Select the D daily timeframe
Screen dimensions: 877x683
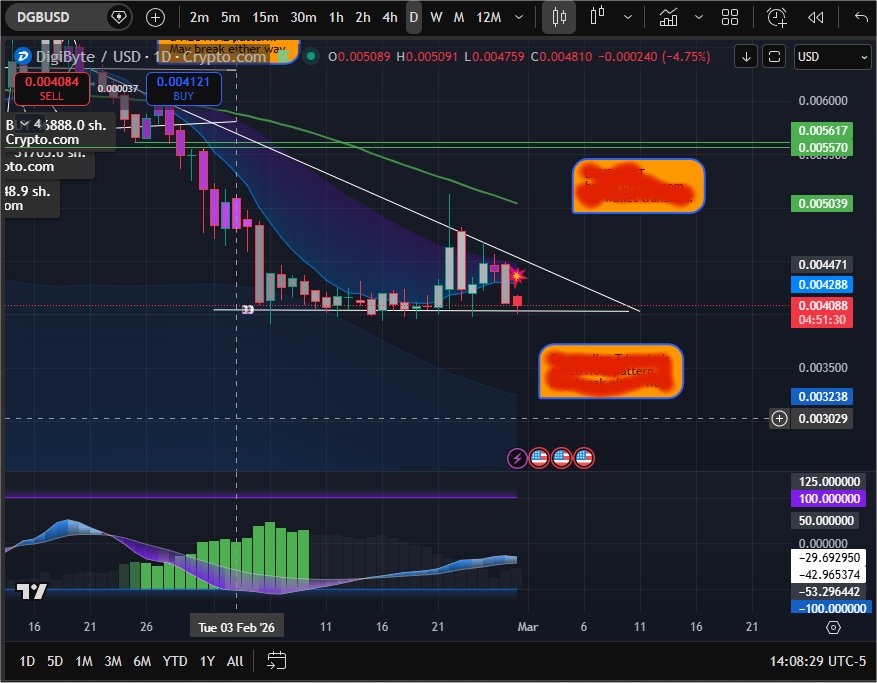[414, 18]
